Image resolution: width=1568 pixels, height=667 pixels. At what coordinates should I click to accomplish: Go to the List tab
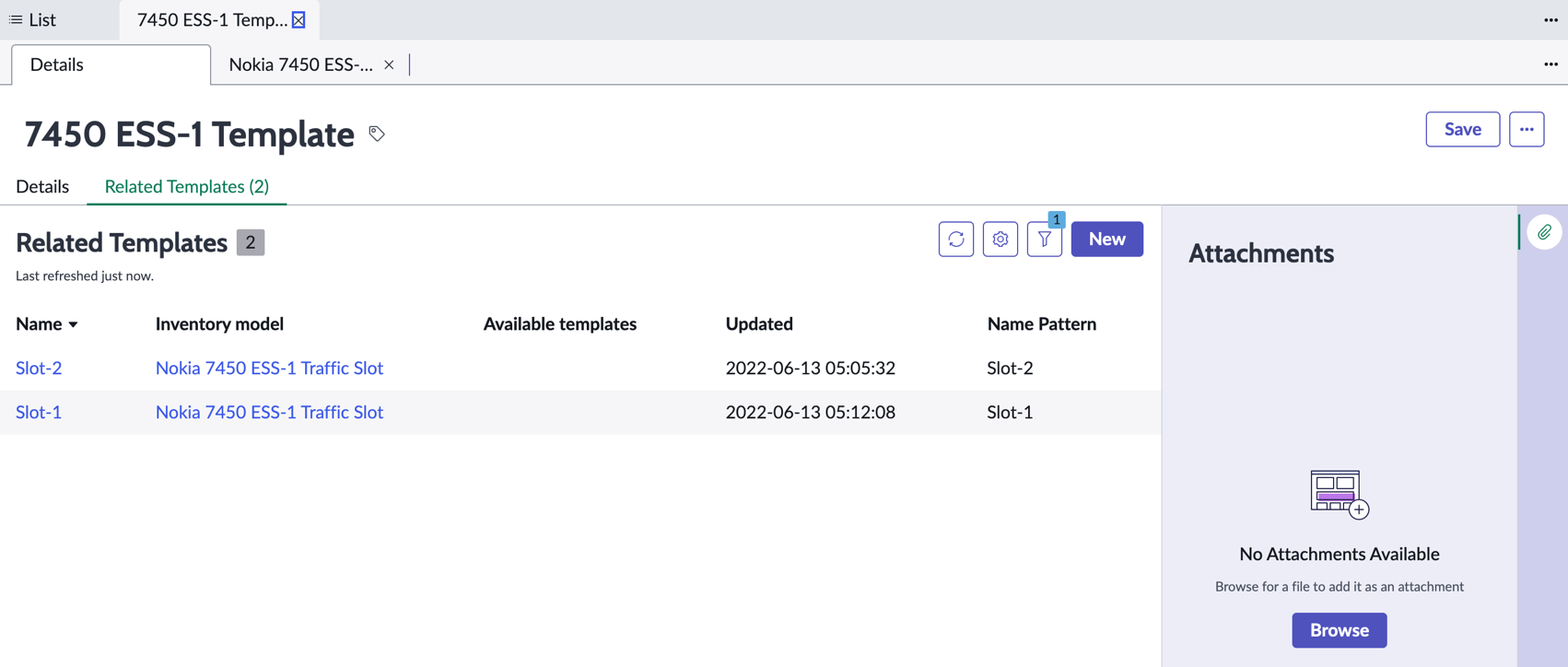[33, 19]
